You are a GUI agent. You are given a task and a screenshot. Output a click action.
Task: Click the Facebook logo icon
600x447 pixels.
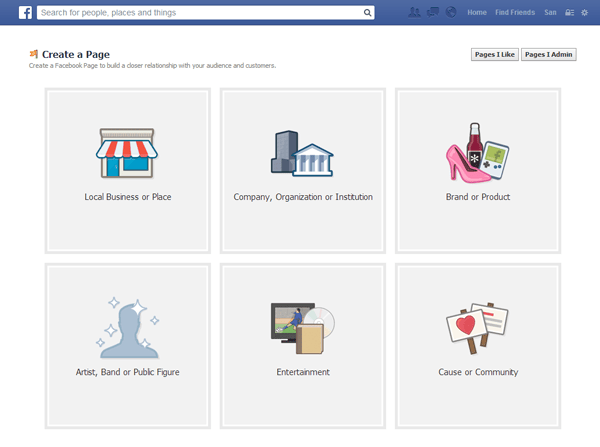25,13
